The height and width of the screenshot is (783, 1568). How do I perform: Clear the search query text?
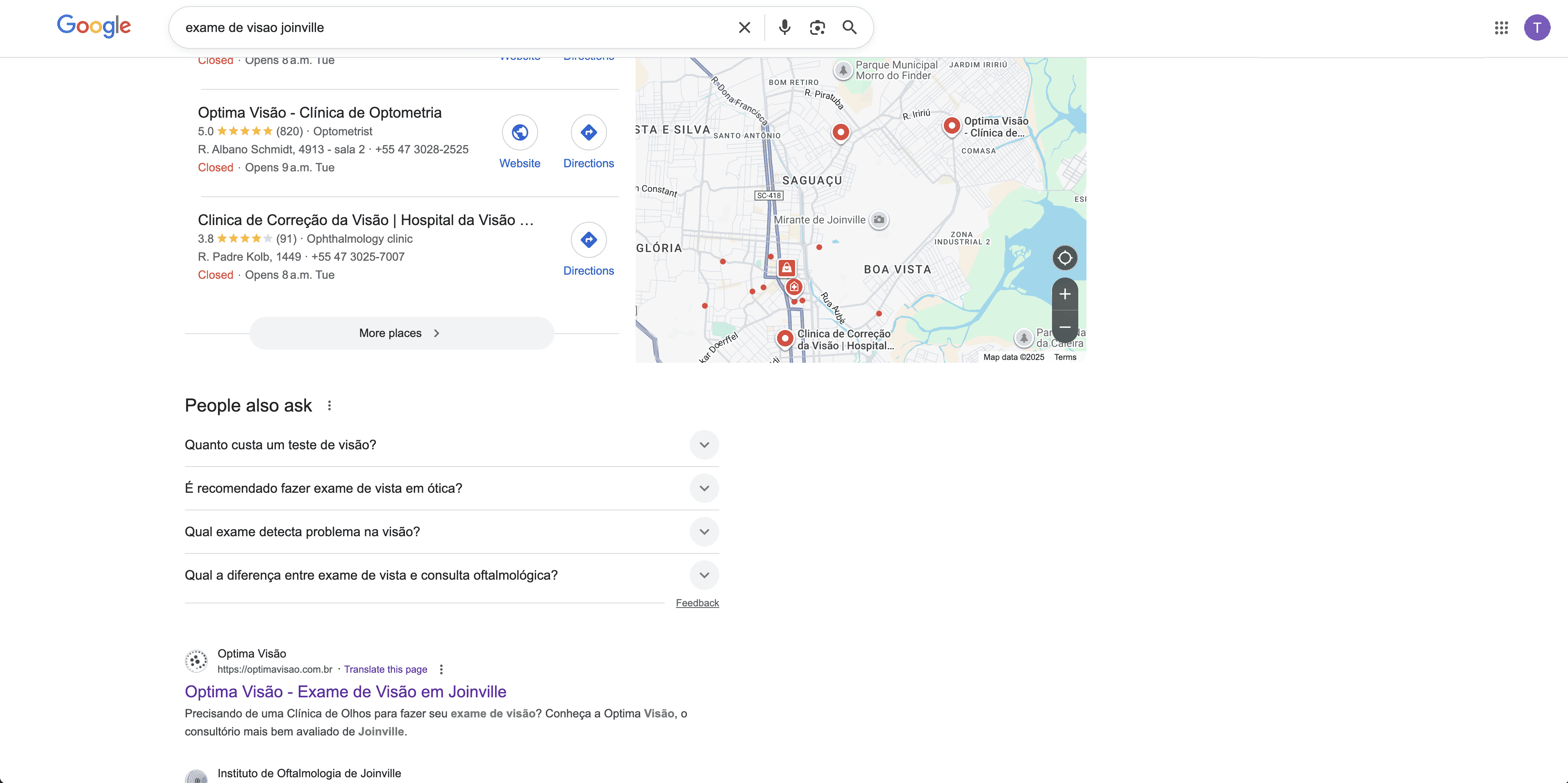pos(744,27)
